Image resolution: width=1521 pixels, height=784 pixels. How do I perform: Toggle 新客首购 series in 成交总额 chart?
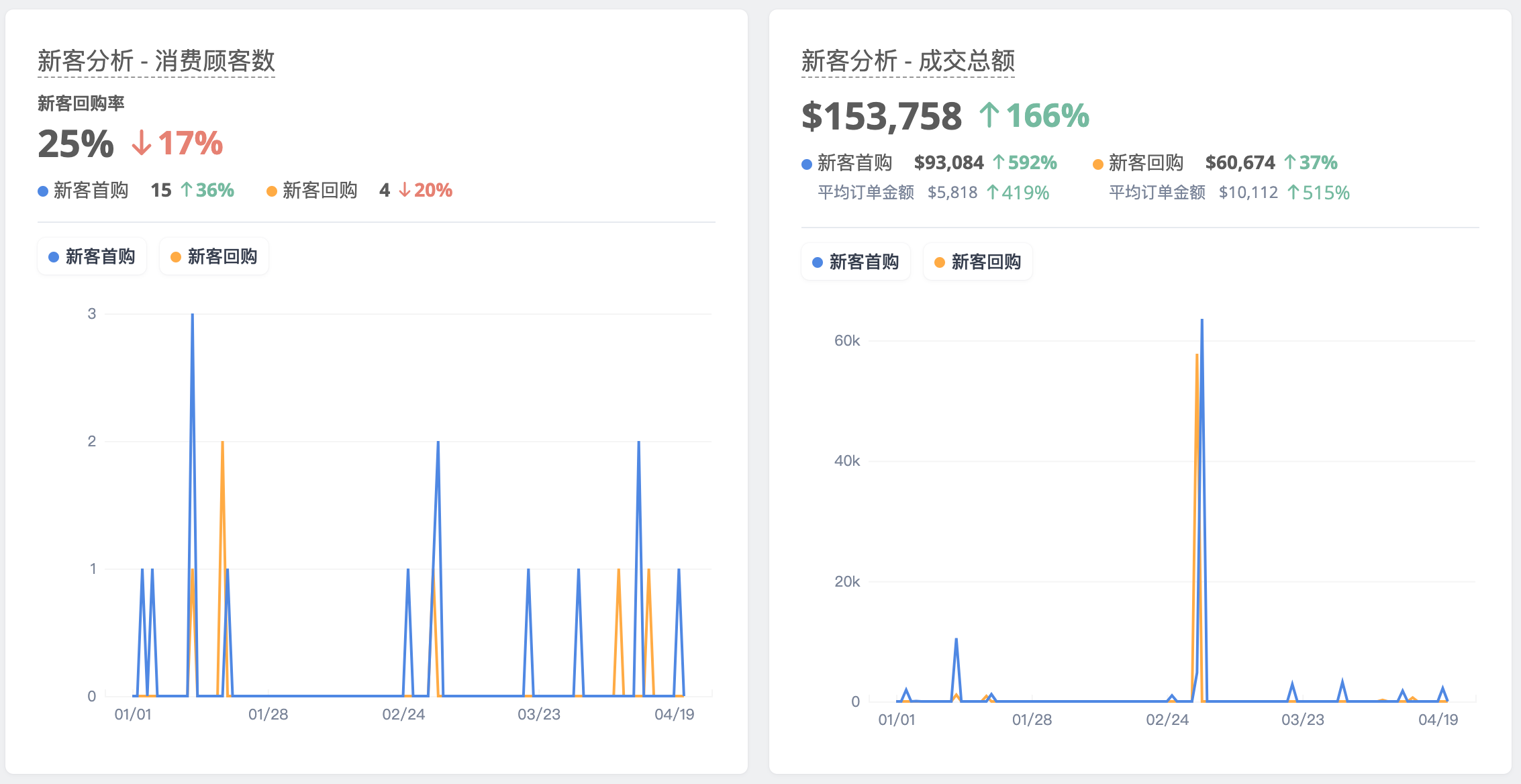[x=856, y=262]
